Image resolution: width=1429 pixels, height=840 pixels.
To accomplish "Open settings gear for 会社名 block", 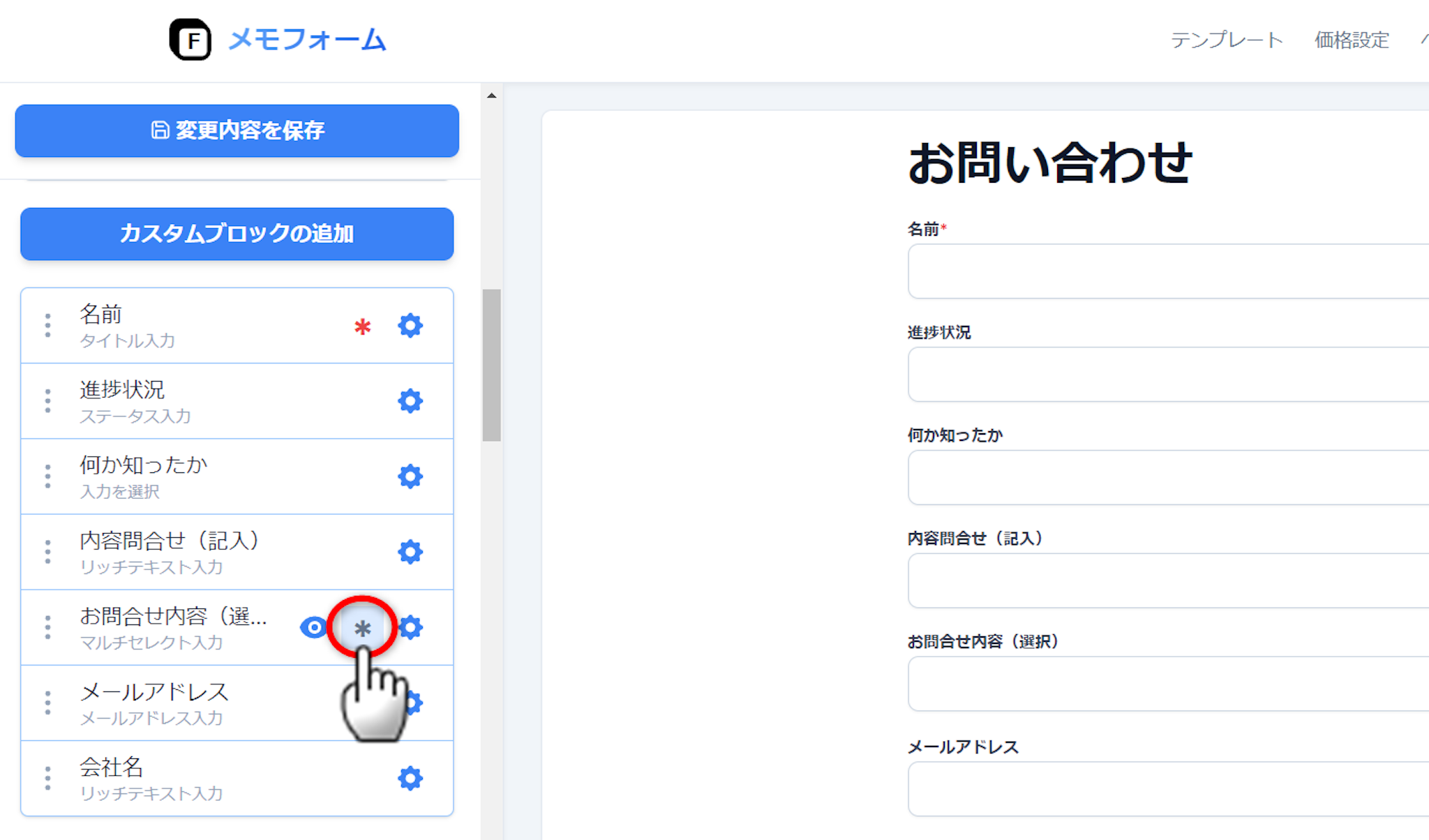I will [410, 778].
